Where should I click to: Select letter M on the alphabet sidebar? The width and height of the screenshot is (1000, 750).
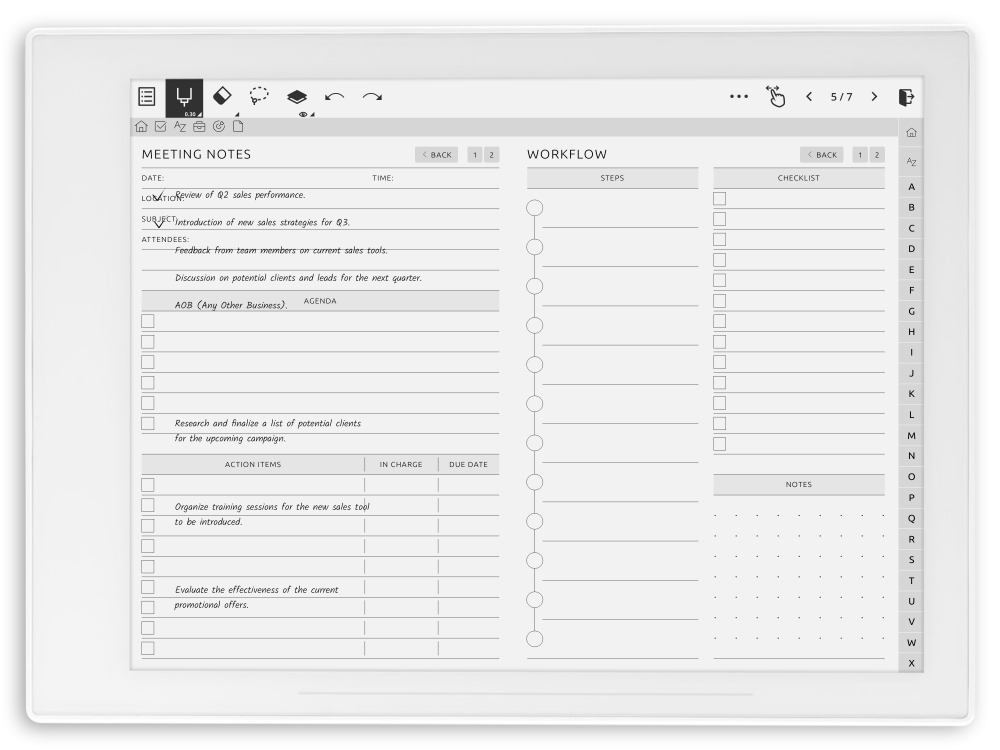[x=911, y=435]
